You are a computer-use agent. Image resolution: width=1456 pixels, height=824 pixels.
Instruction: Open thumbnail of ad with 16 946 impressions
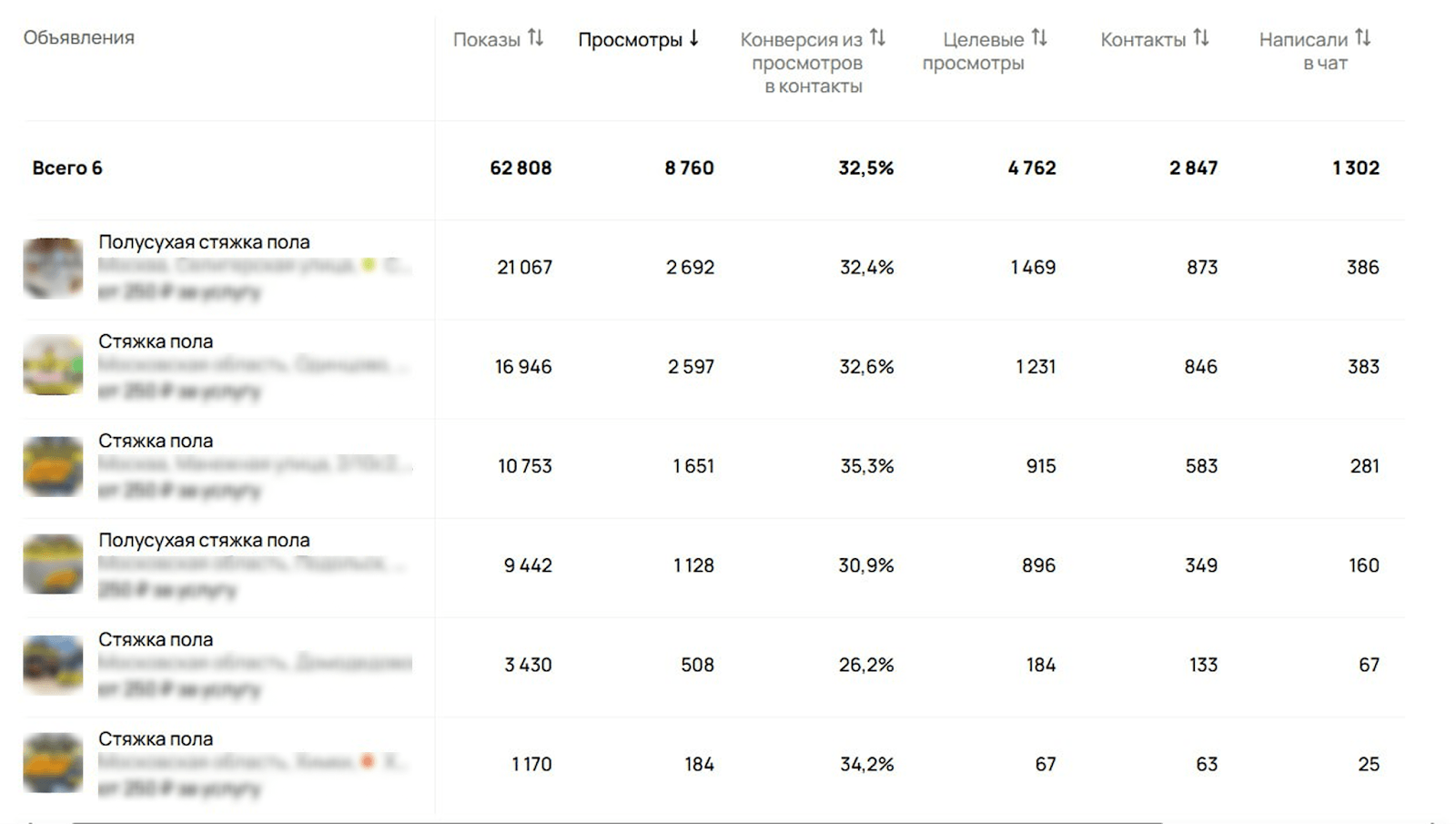(53, 366)
